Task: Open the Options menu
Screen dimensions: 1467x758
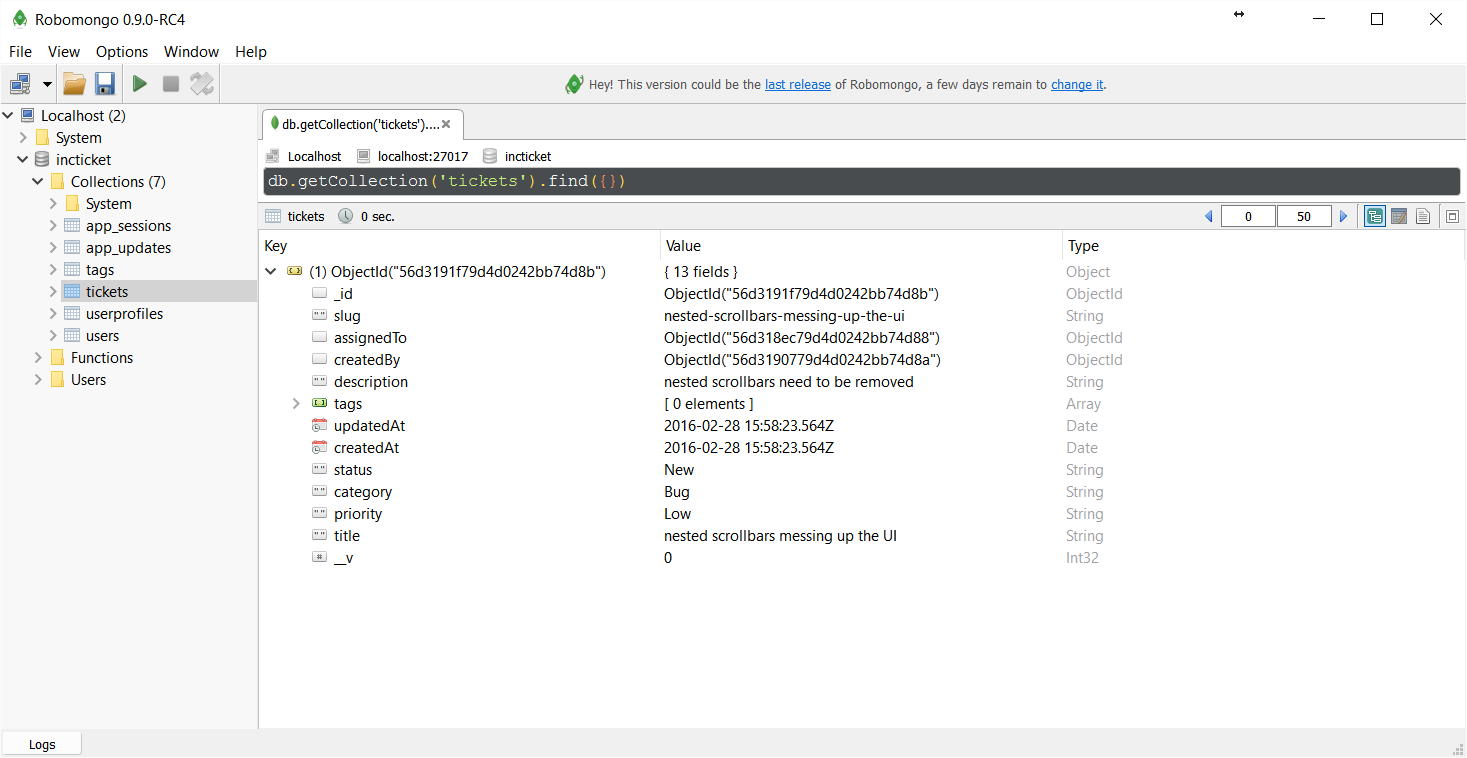Action: tap(121, 51)
